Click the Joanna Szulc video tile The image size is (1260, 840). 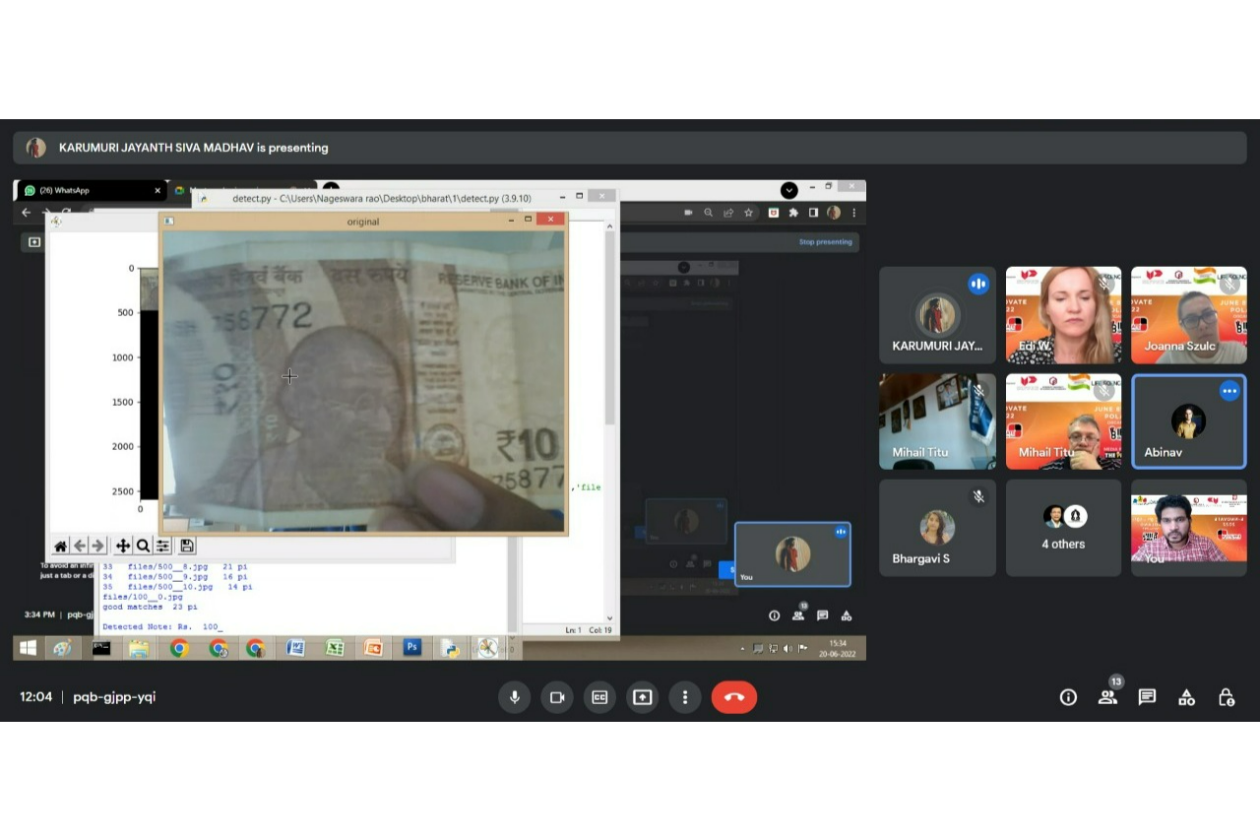click(1188, 315)
